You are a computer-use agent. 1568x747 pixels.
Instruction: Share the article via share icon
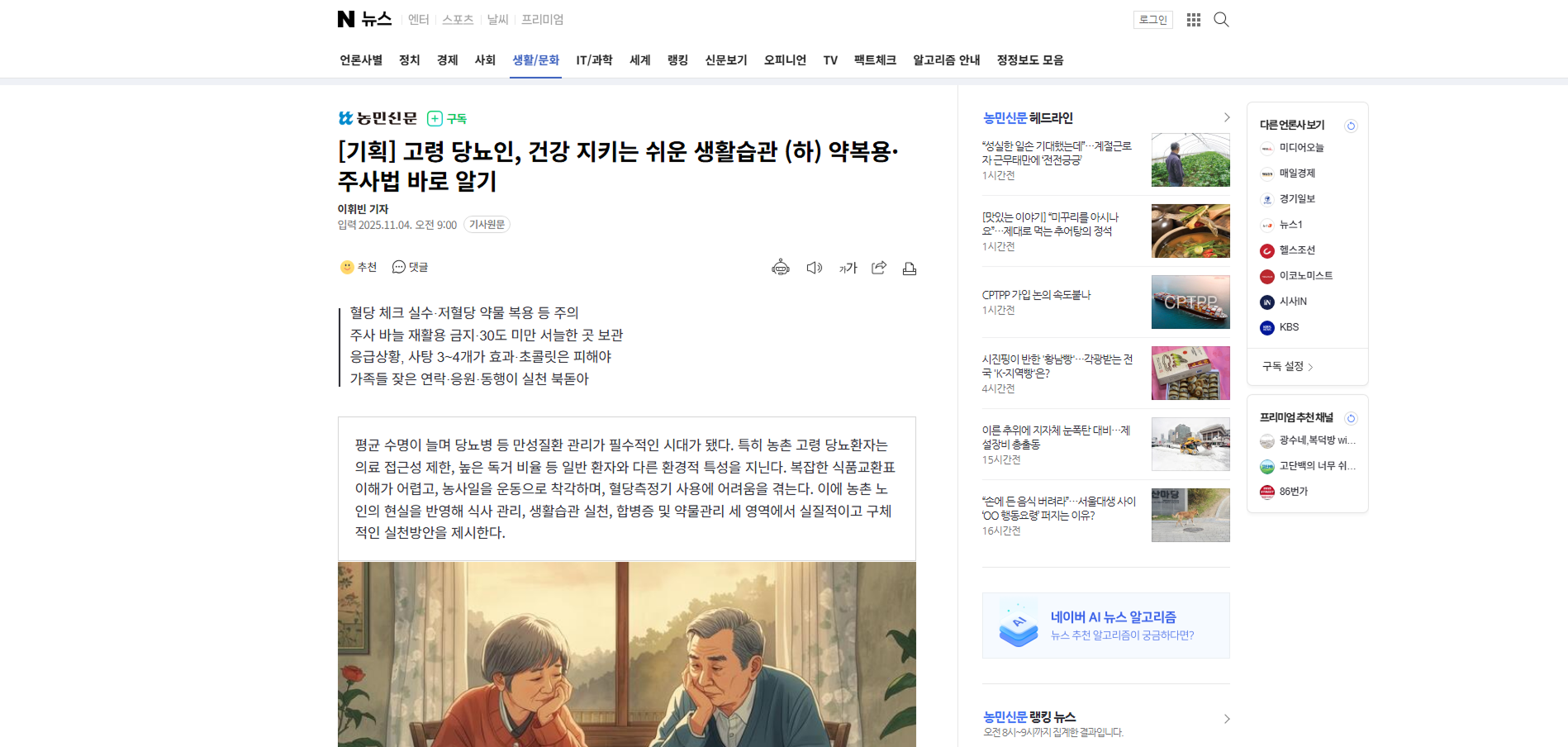click(879, 268)
